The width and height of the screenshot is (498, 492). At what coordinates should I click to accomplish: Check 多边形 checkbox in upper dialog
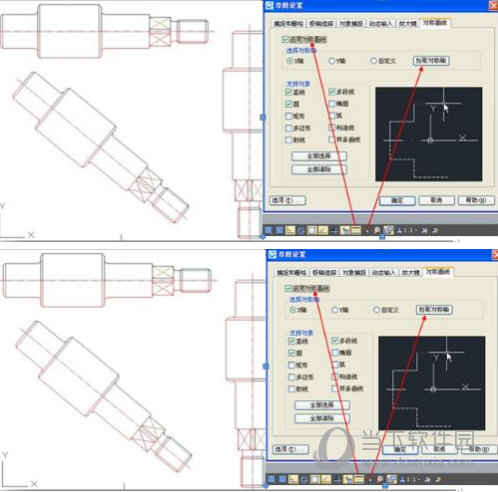click(289, 128)
